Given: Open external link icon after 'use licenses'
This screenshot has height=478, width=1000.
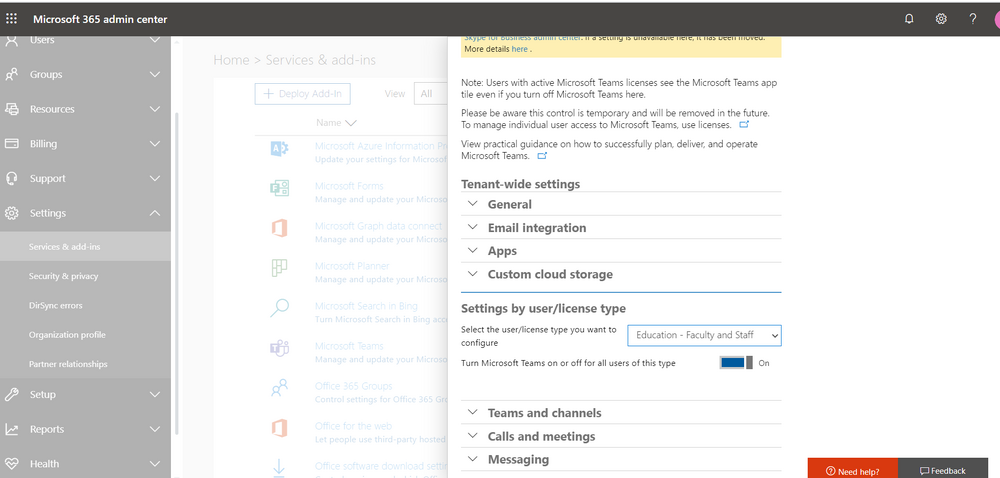Looking at the screenshot, I should (x=744, y=125).
